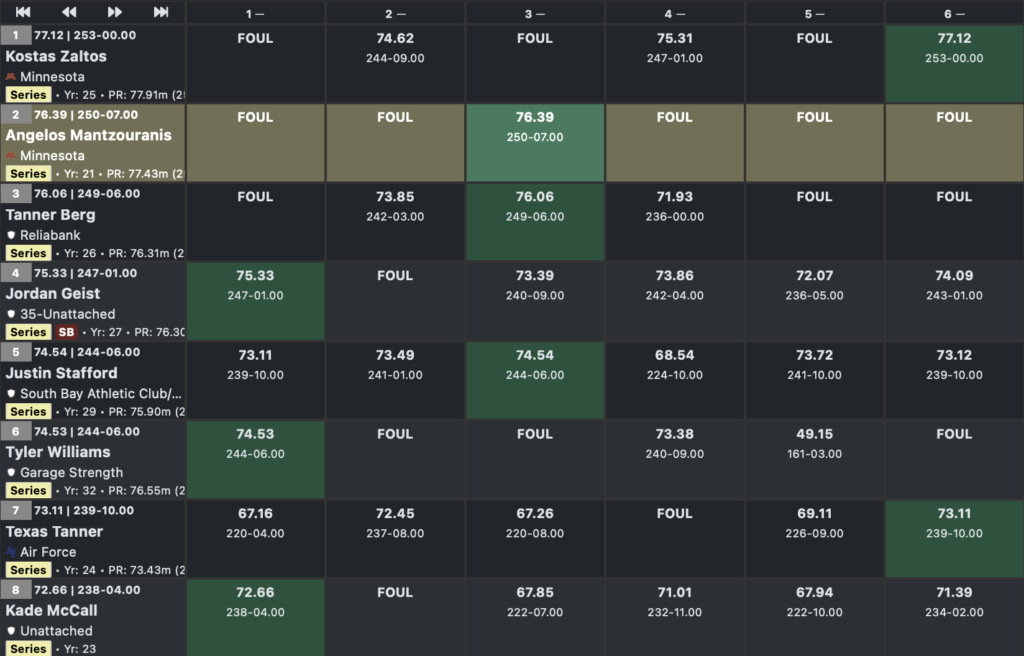Viewport: 1024px width, 656px height.
Task: Jump to first page of results
Action: 23,12
